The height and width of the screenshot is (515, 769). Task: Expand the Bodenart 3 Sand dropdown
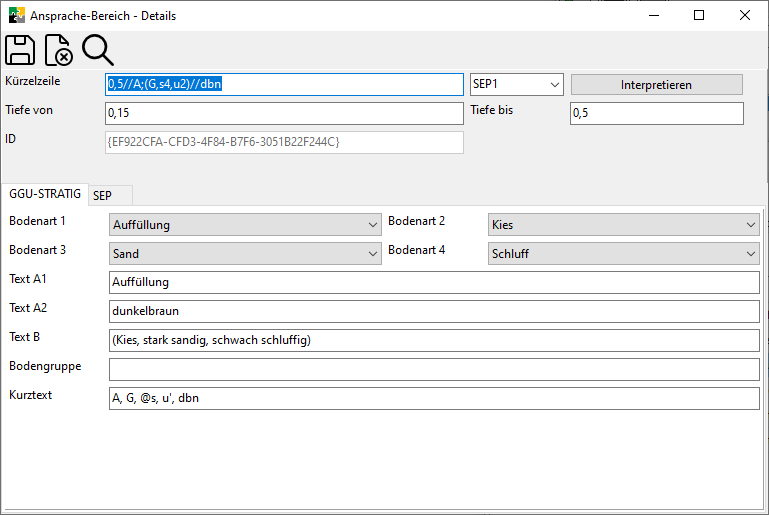[x=244, y=254]
